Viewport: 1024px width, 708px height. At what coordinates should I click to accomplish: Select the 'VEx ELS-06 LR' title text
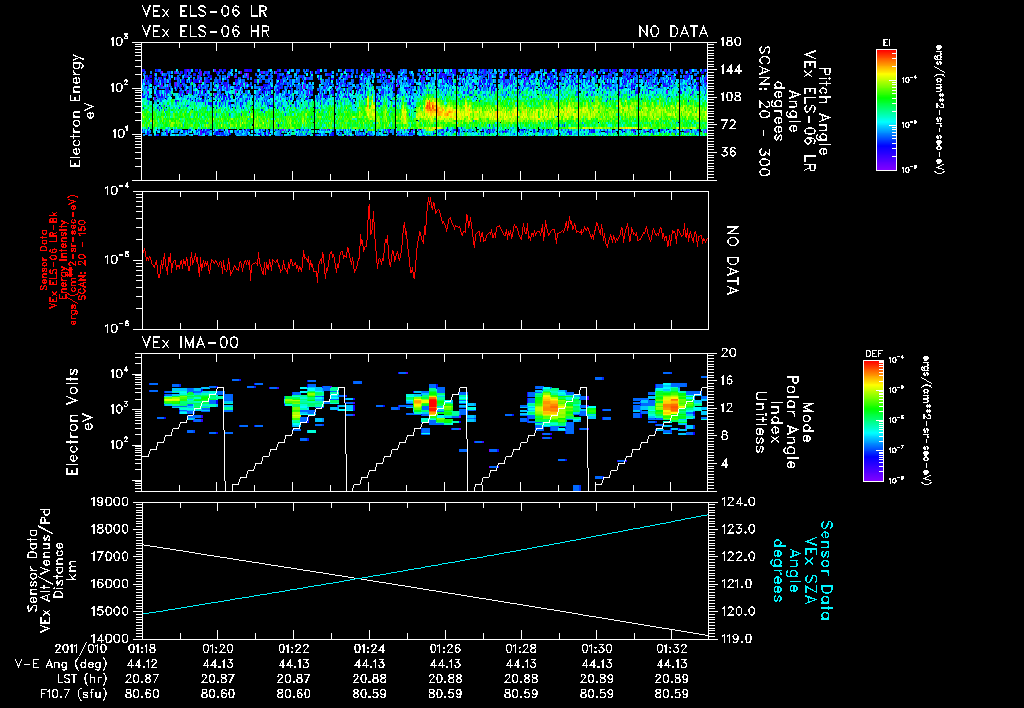204,11
